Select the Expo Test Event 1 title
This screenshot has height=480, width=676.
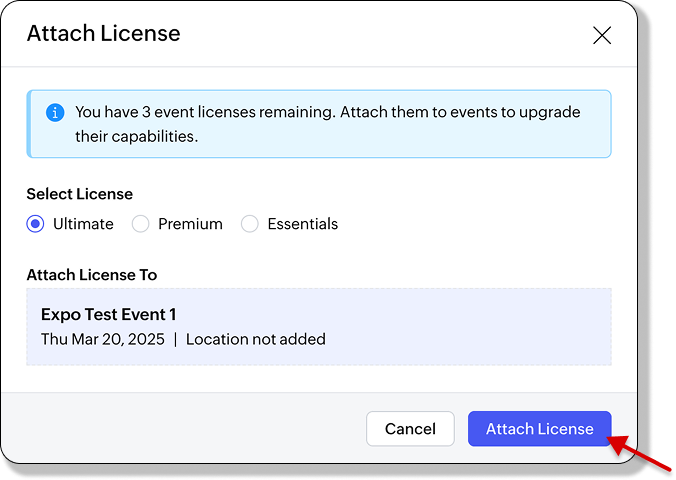pos(109,314)
